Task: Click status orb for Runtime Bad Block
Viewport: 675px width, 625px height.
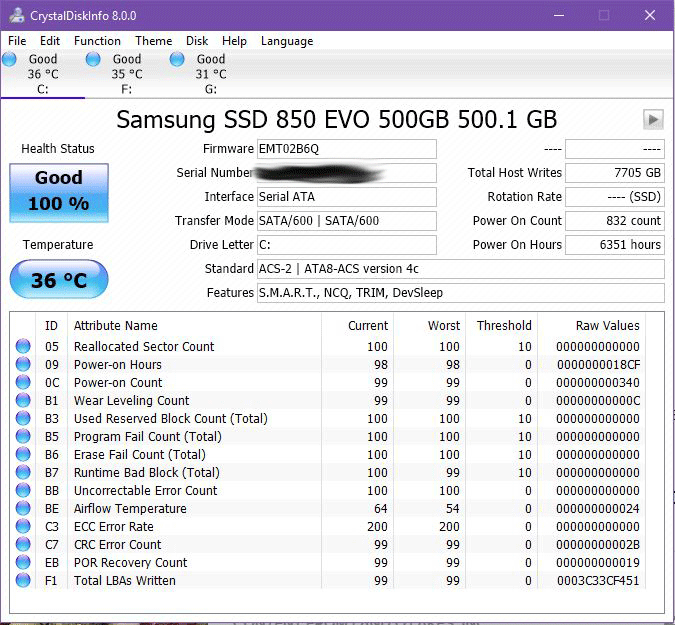Action: click(23, 472)
